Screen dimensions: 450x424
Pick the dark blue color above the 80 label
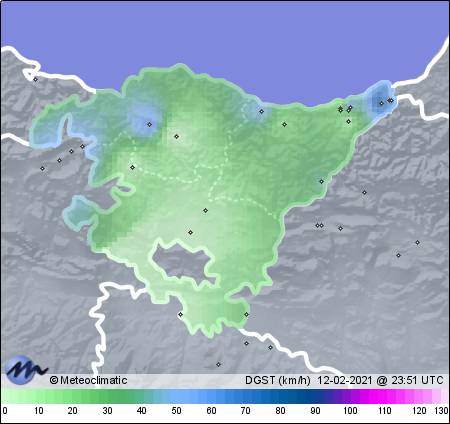tap(280, 396)
